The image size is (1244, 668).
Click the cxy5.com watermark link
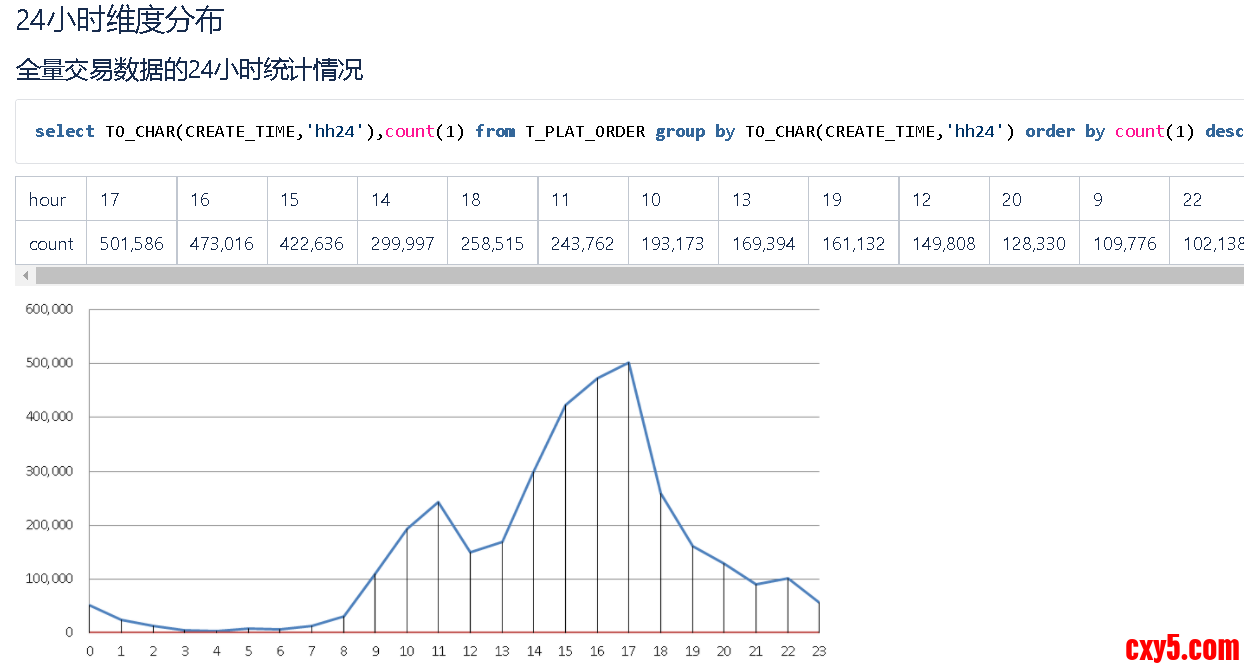1181,648
